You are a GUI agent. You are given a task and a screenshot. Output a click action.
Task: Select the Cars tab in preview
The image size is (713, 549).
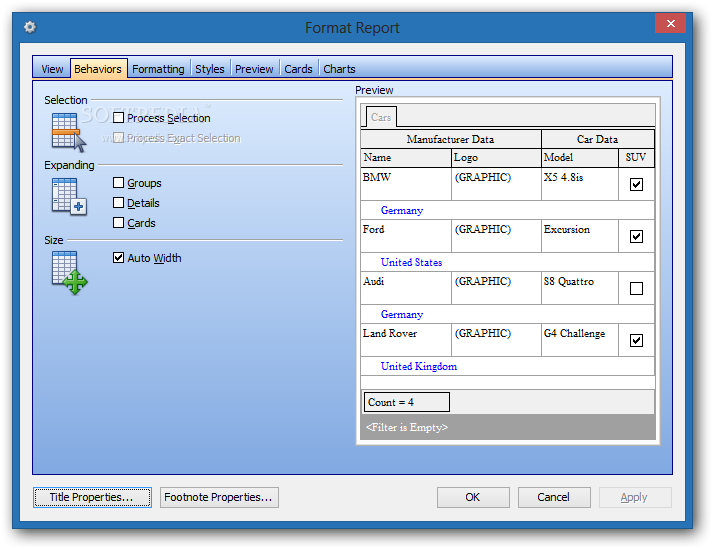[x=381, y=117]
